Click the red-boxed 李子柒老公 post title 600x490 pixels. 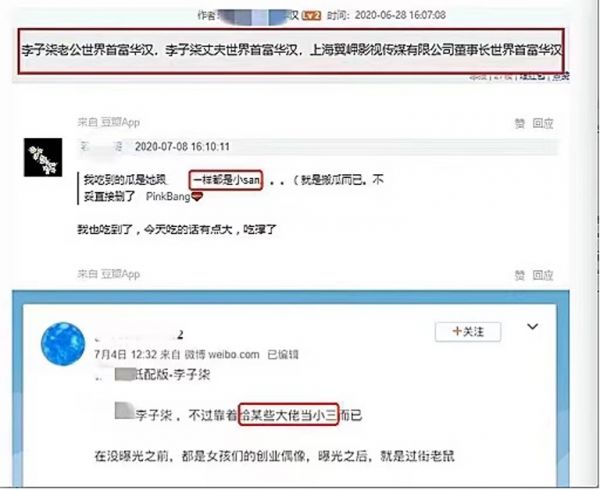click(x=291, y=50)
